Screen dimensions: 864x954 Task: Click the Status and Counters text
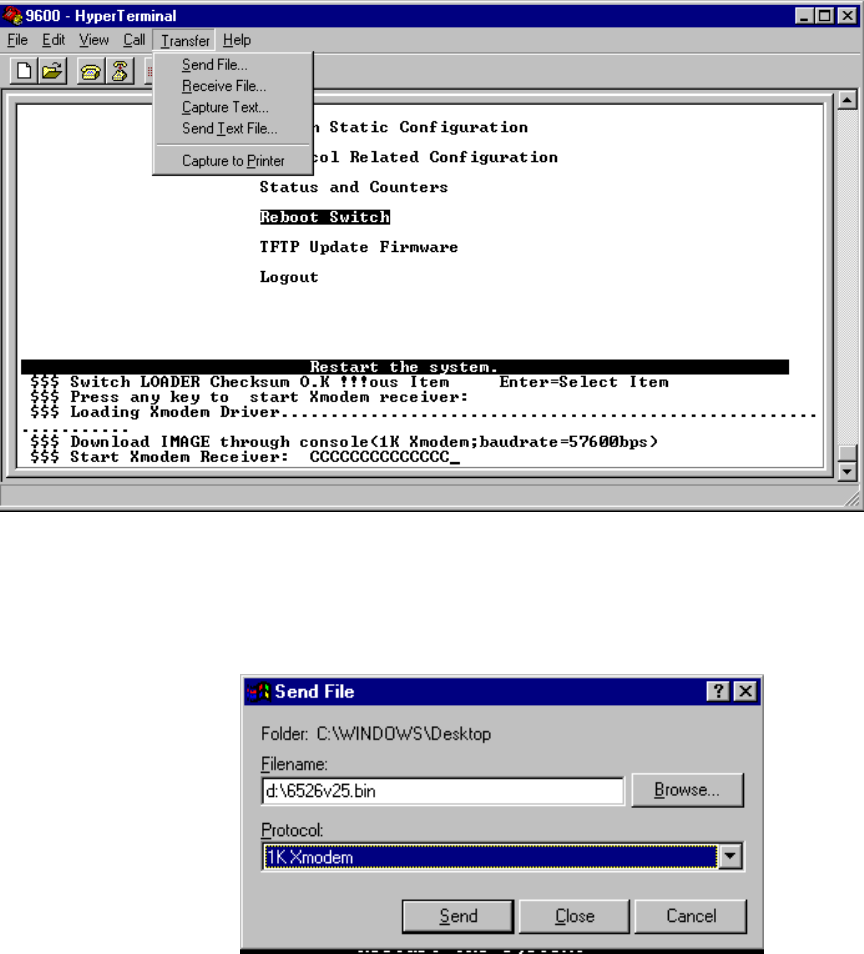tap(354, 187)
